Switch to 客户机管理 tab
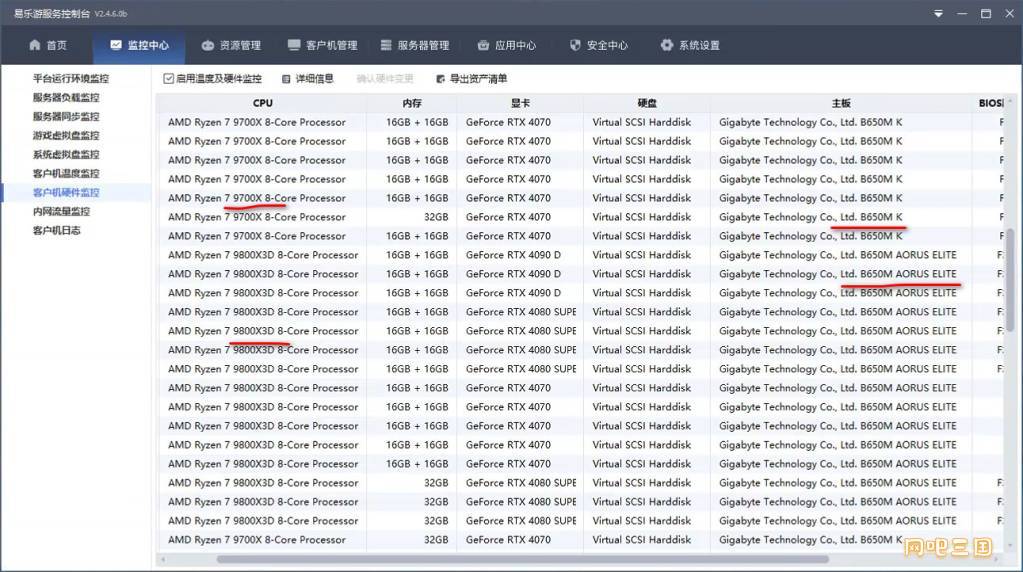The height and width of the screenshot is (572, 1023). point(322,45)
